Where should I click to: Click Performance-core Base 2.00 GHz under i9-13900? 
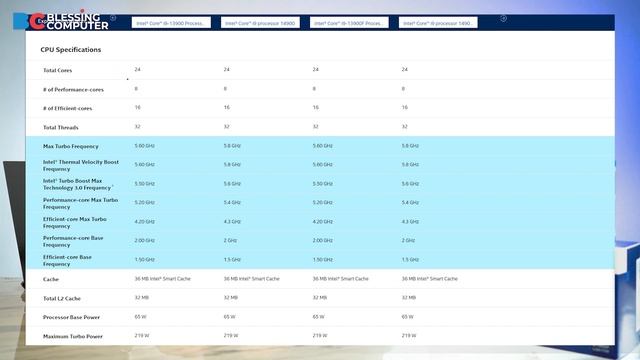[144, 240]
